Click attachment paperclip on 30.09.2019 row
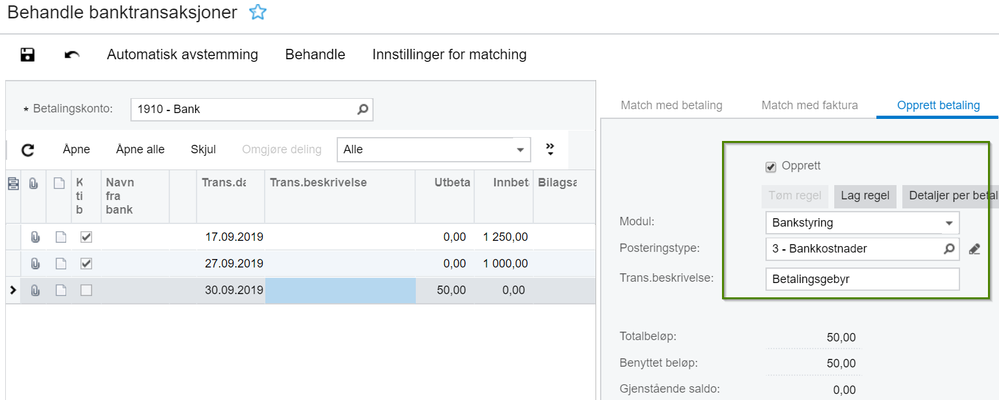 coord(35,291)
